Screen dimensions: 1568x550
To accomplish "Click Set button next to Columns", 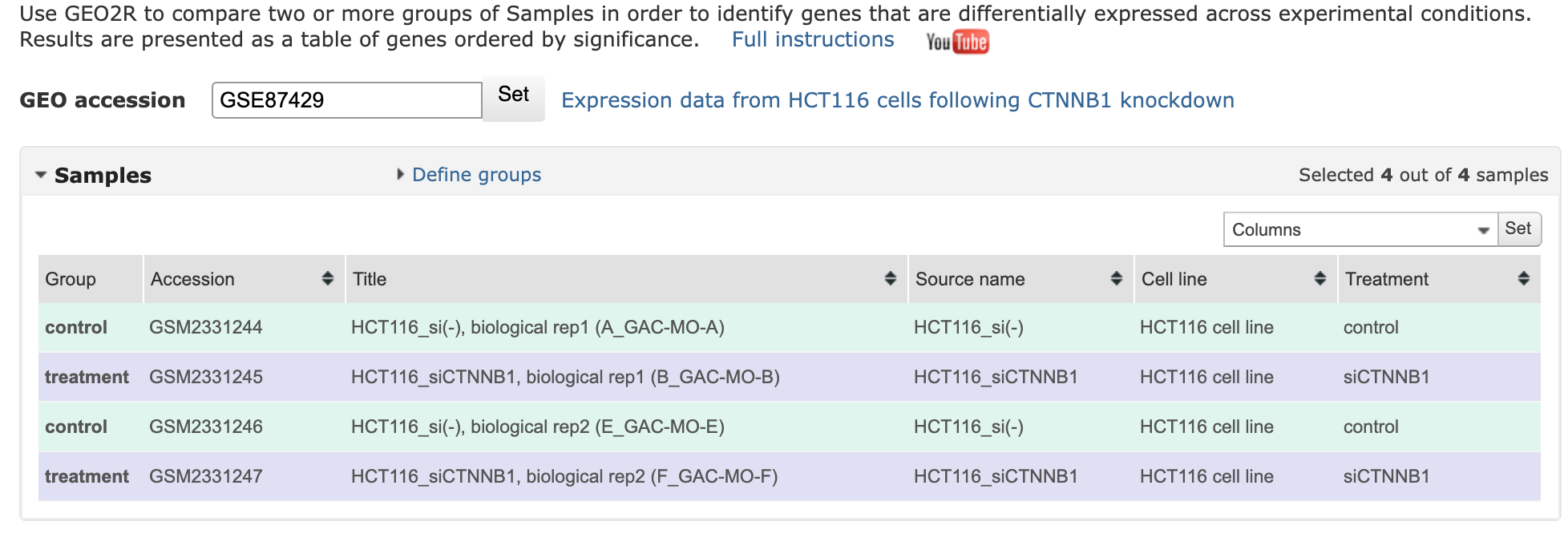I will (x=1518, y=228).
